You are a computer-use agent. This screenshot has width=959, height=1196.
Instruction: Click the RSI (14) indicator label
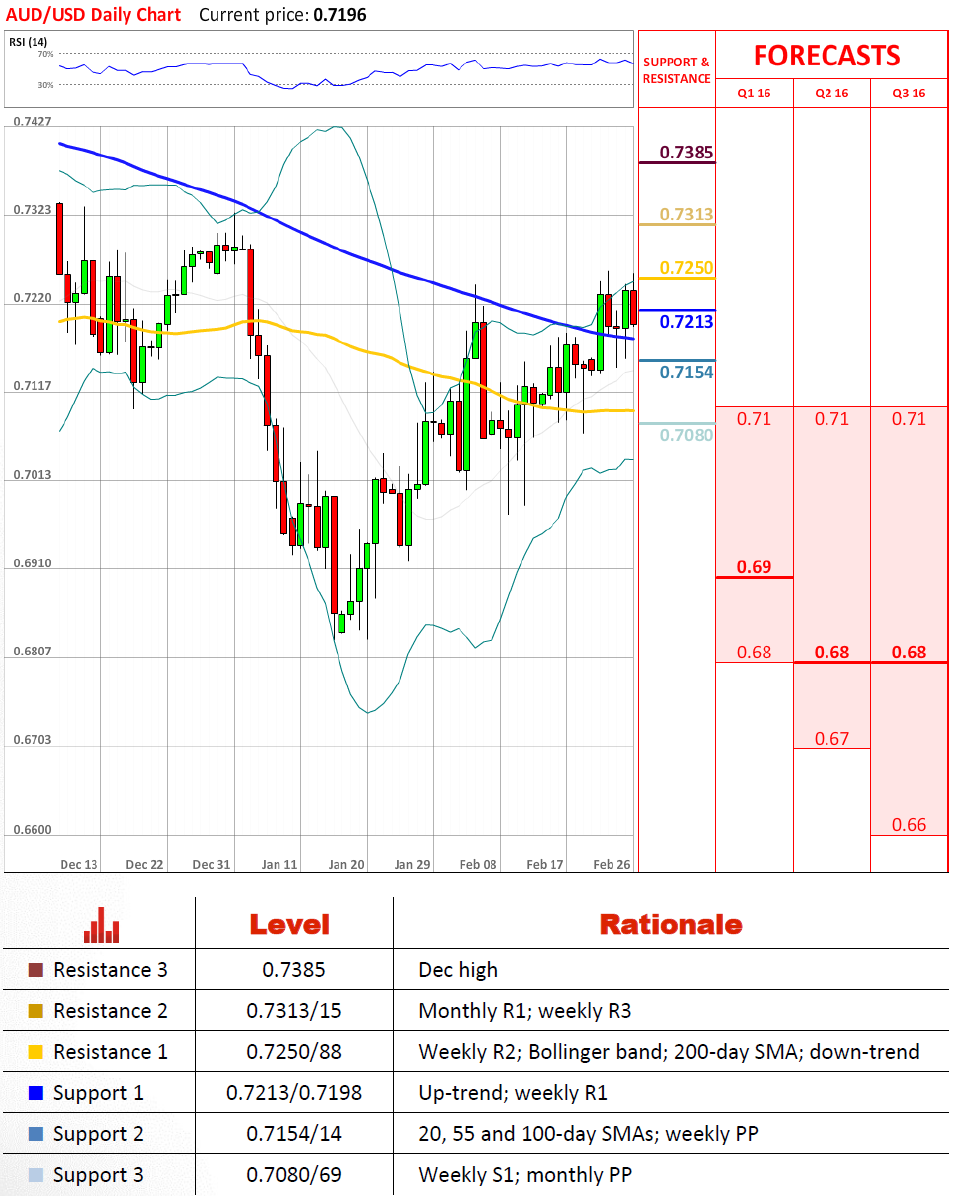tap(28, 42)
